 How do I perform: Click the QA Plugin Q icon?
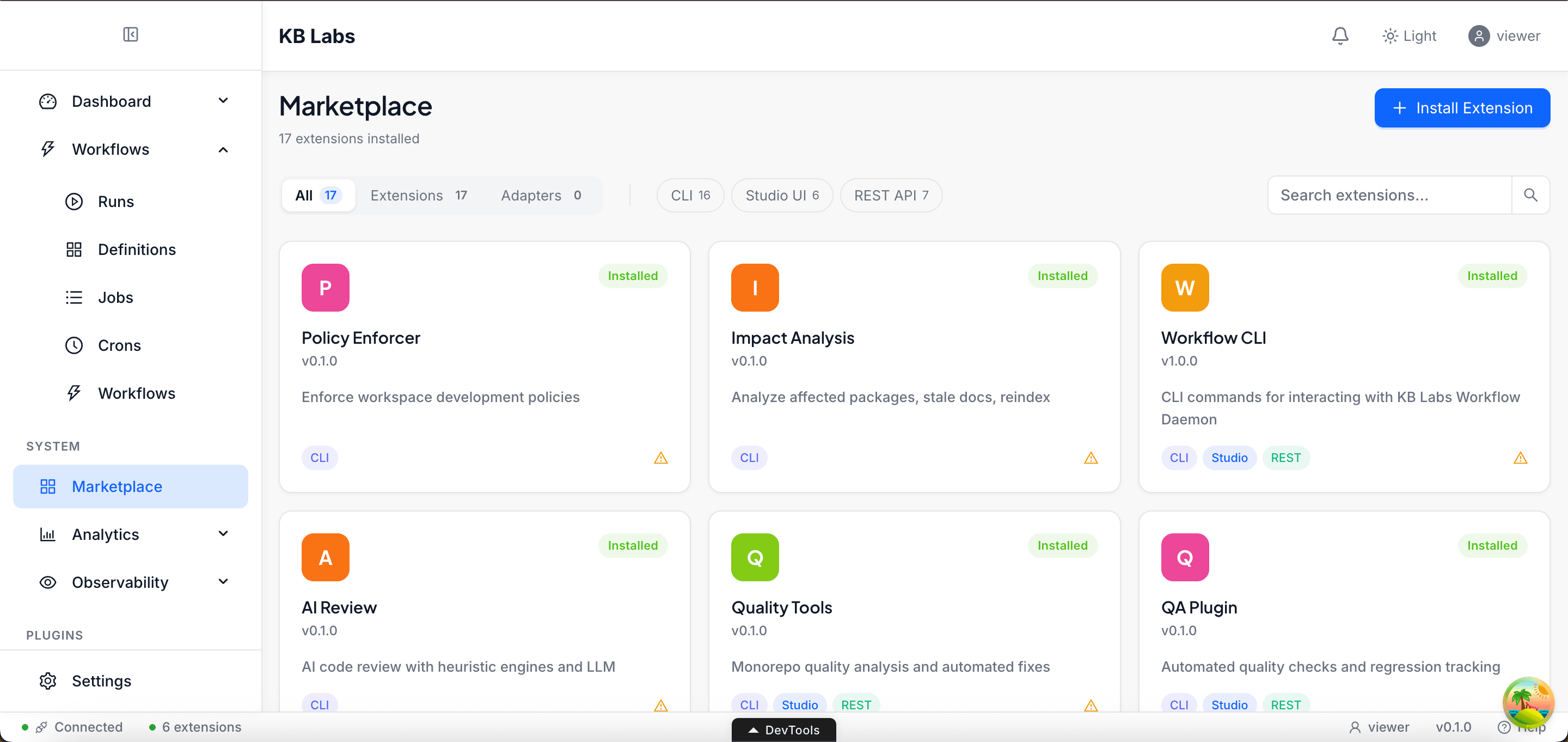[1185, 557]
